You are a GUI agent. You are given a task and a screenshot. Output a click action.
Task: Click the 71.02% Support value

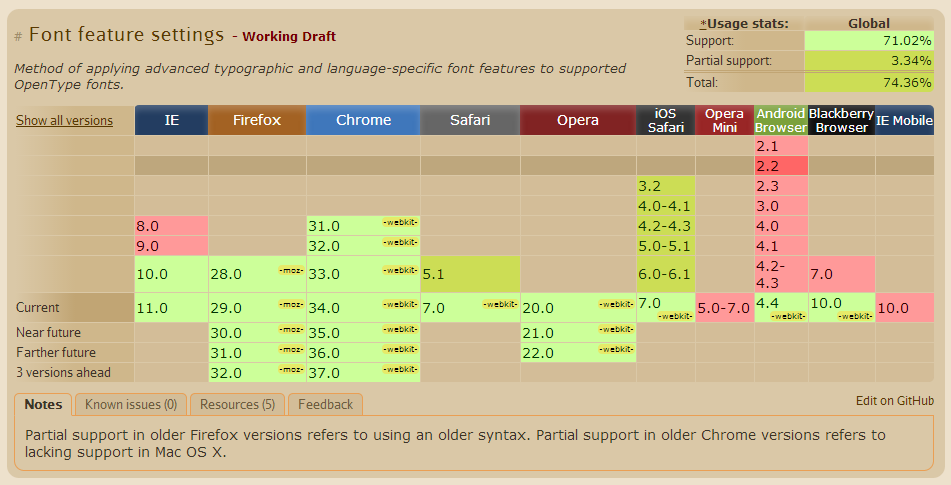(869, 41)
